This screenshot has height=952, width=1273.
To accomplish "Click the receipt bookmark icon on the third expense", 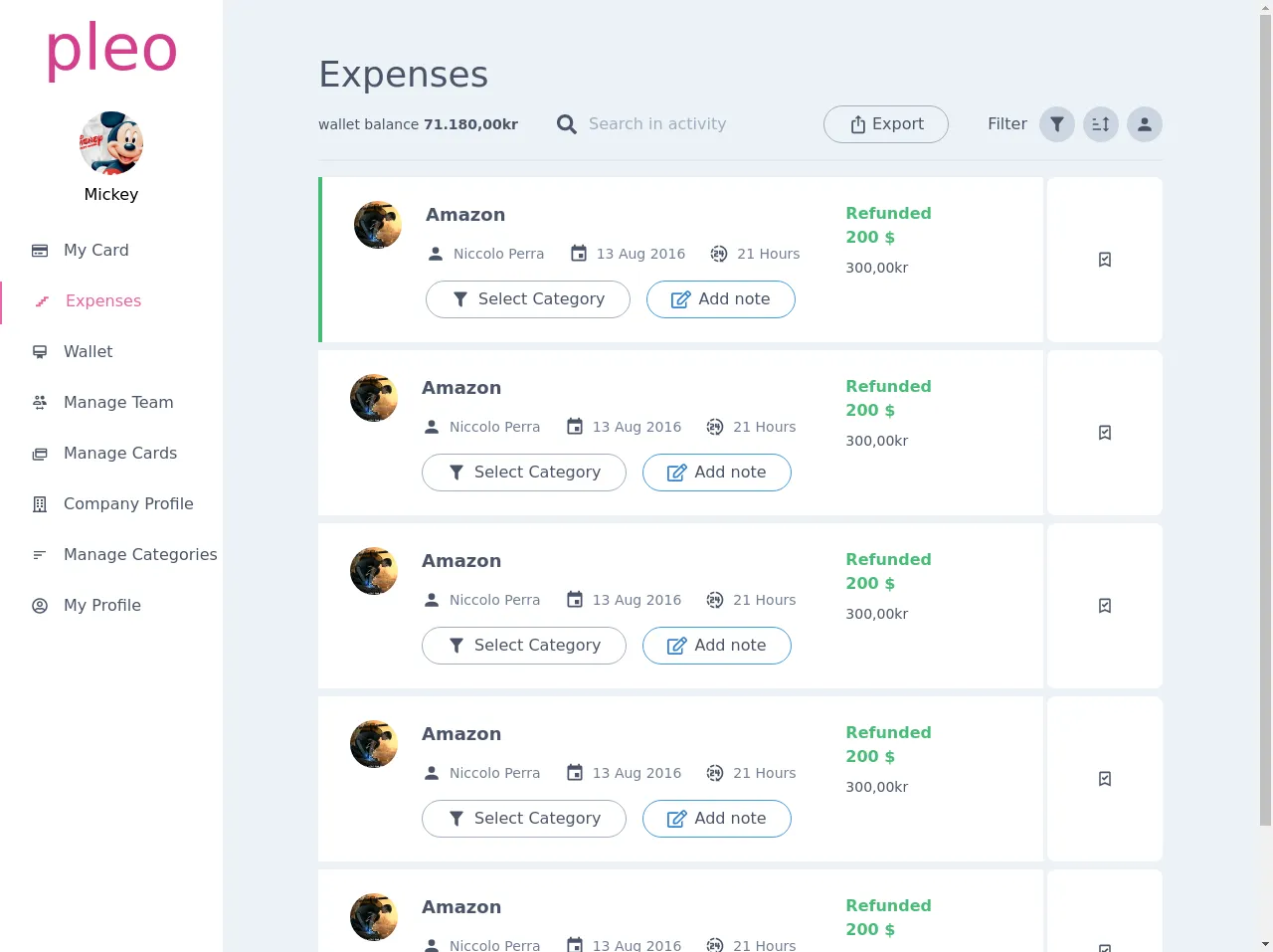I will click(1105, 606).
